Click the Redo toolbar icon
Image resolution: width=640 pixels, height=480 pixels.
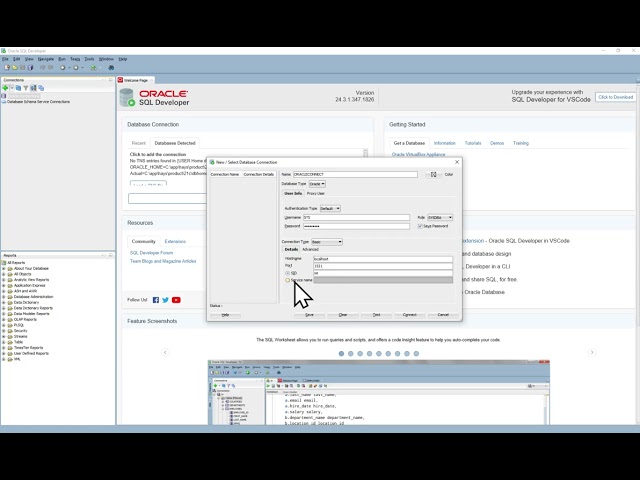pos(50,68)
